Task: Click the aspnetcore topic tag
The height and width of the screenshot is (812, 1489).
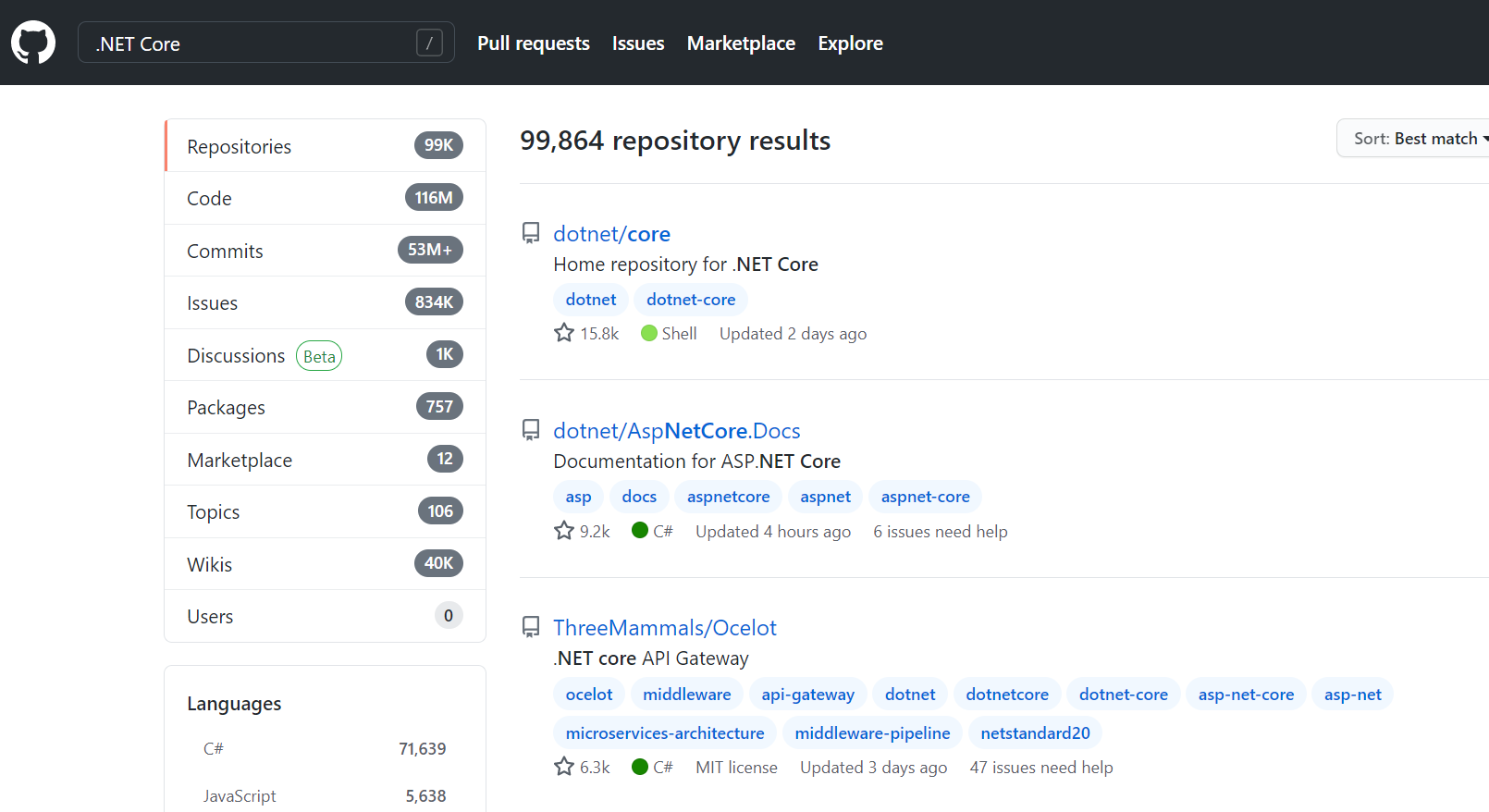Action: point(728,497)
